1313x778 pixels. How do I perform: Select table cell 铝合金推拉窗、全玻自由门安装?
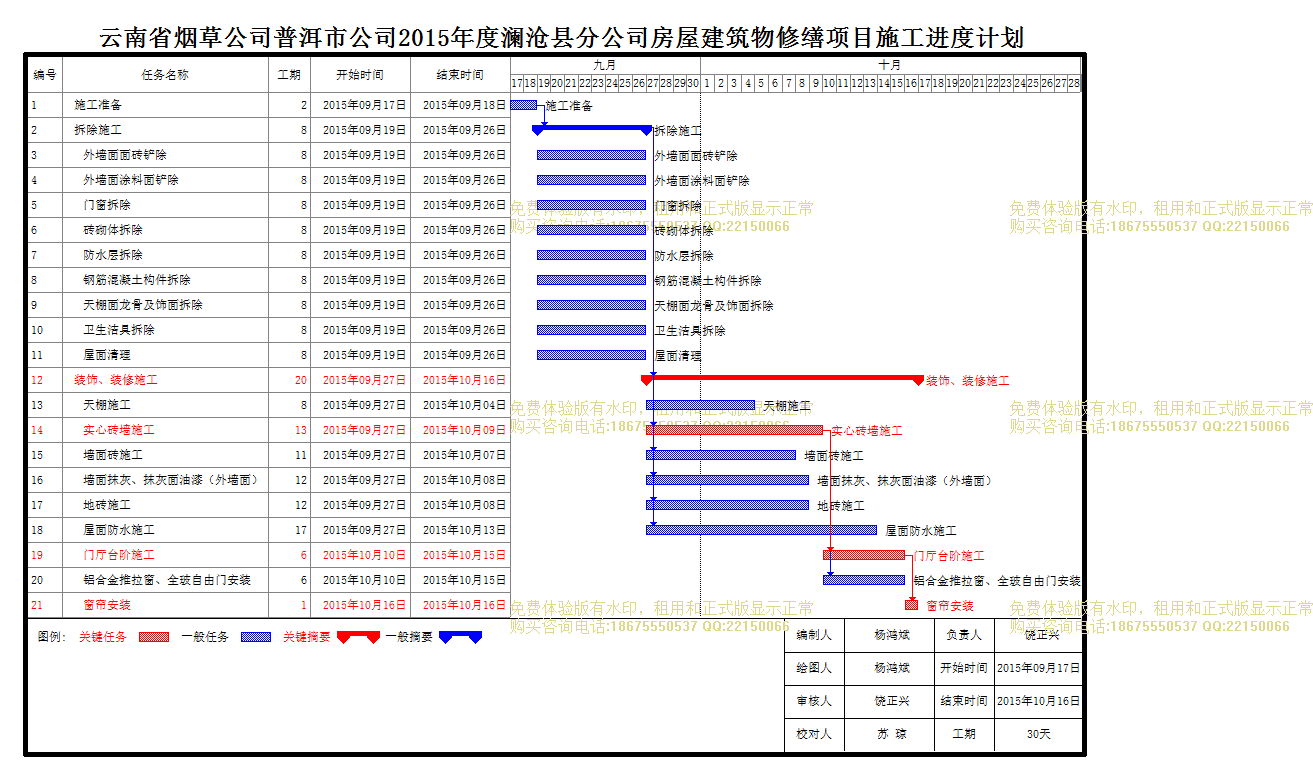tap(167, 580)
